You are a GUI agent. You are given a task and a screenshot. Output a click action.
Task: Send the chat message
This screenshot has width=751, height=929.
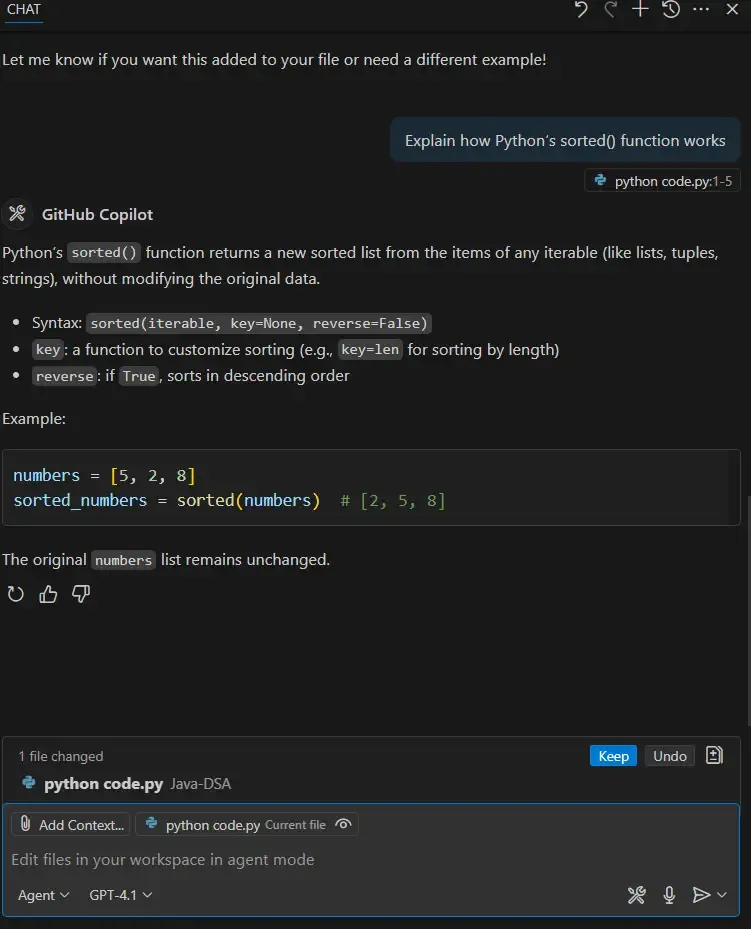click(x=701, y=895)
